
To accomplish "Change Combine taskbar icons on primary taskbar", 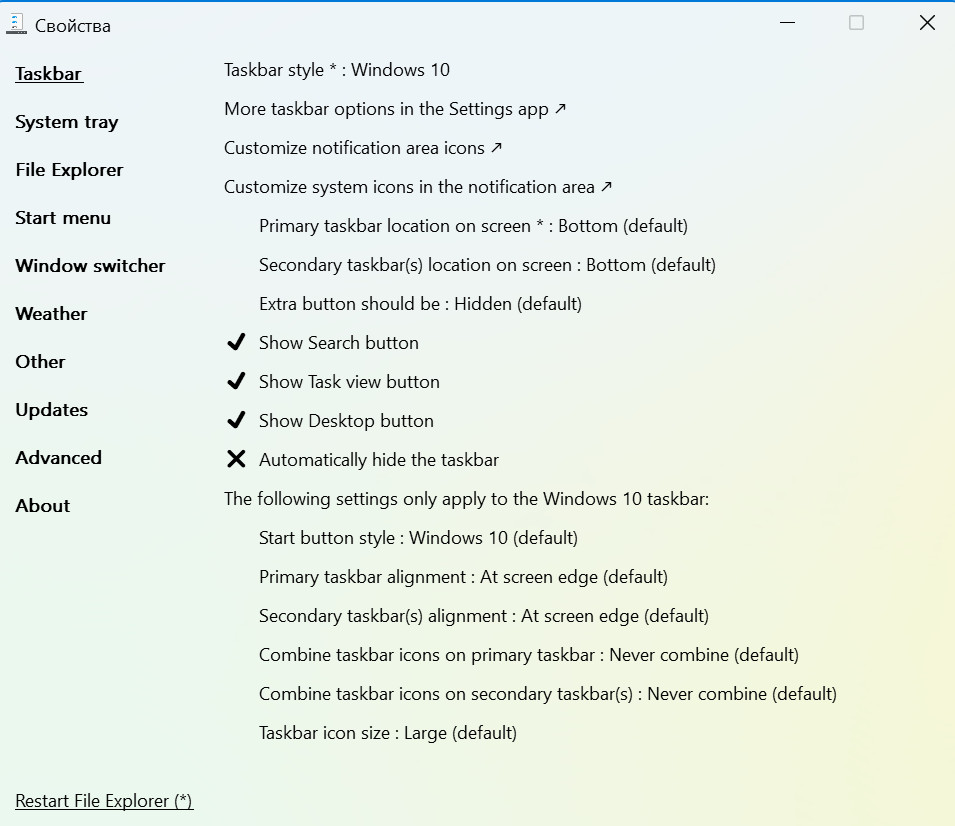I will click(528, 655).
